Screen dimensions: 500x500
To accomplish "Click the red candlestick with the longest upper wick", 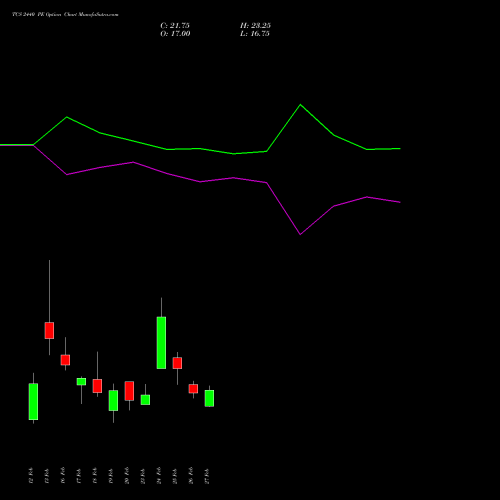I will pos(49,330).
